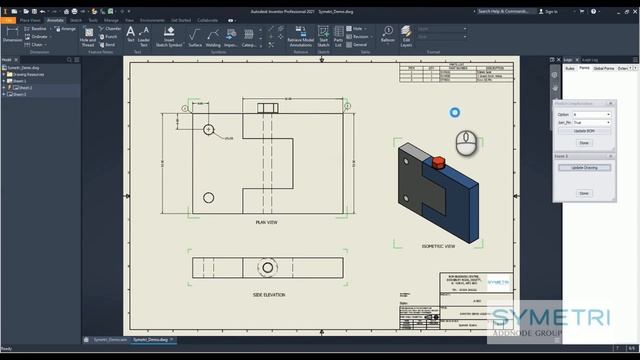Screen dimensions: 640x360
Task: Switch to the Tools ribbon tab
Action: coord(93,20)
